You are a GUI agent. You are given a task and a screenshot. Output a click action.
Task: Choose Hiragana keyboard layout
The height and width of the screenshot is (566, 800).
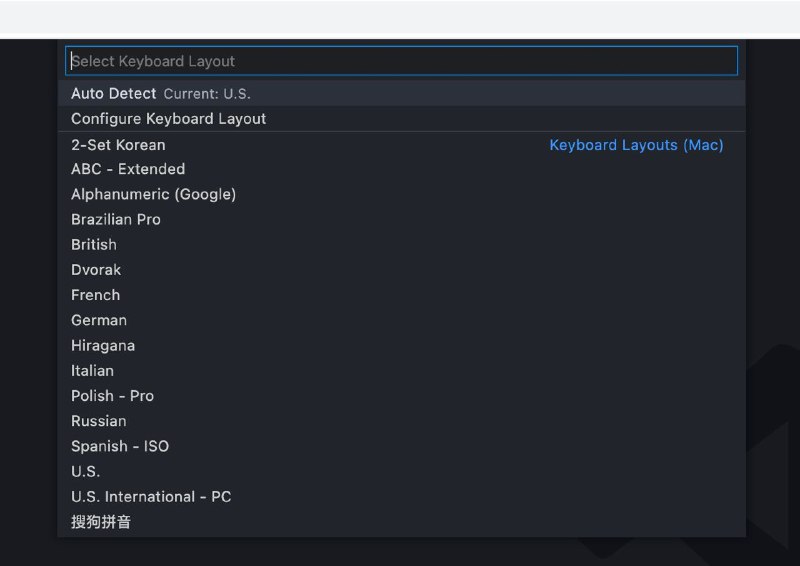pyautogui.click(x=103, y=346)
